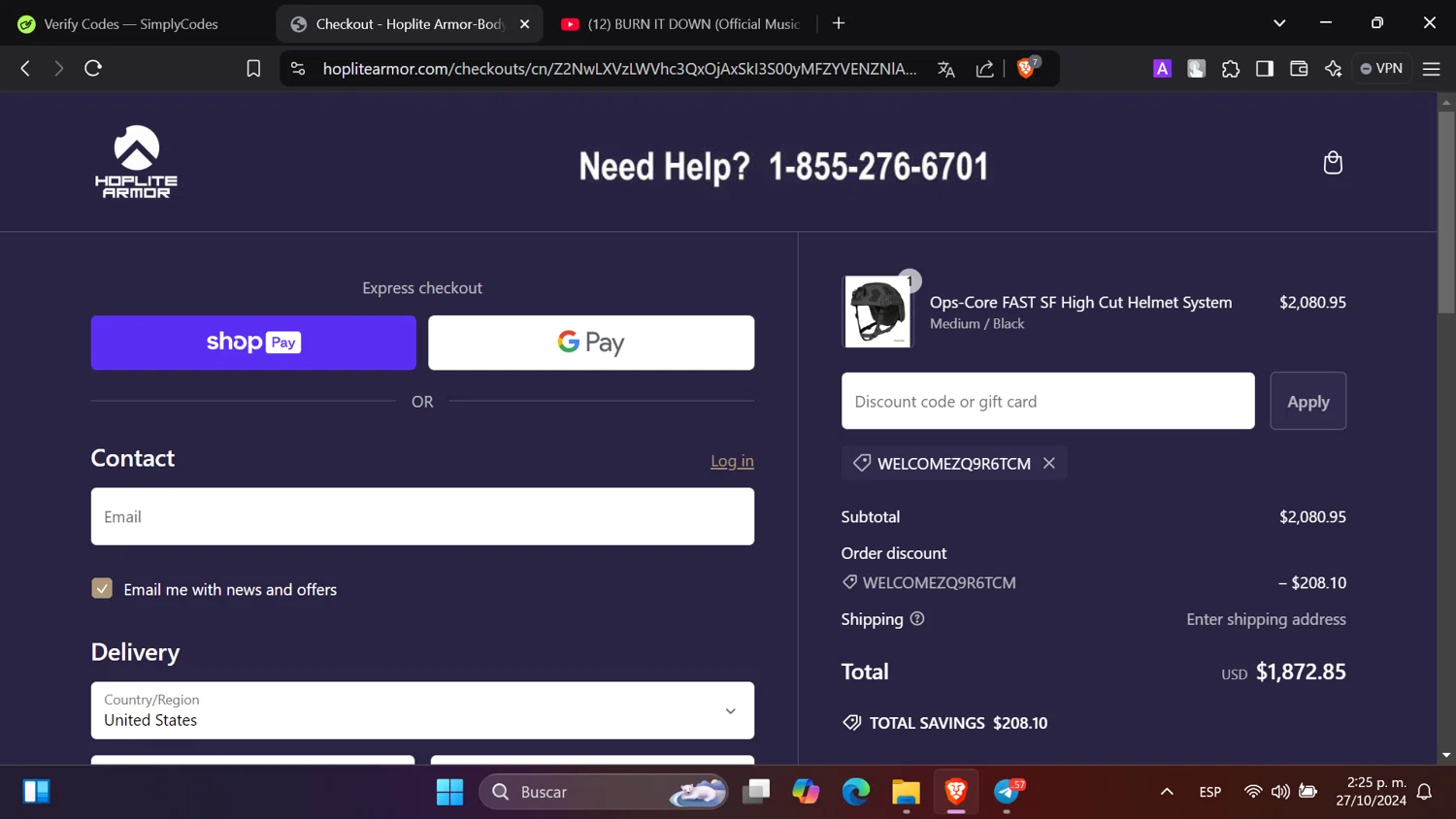The image size is (1456, 819).
Task: Open the Windows Start menu
Action: click(449, 792)
